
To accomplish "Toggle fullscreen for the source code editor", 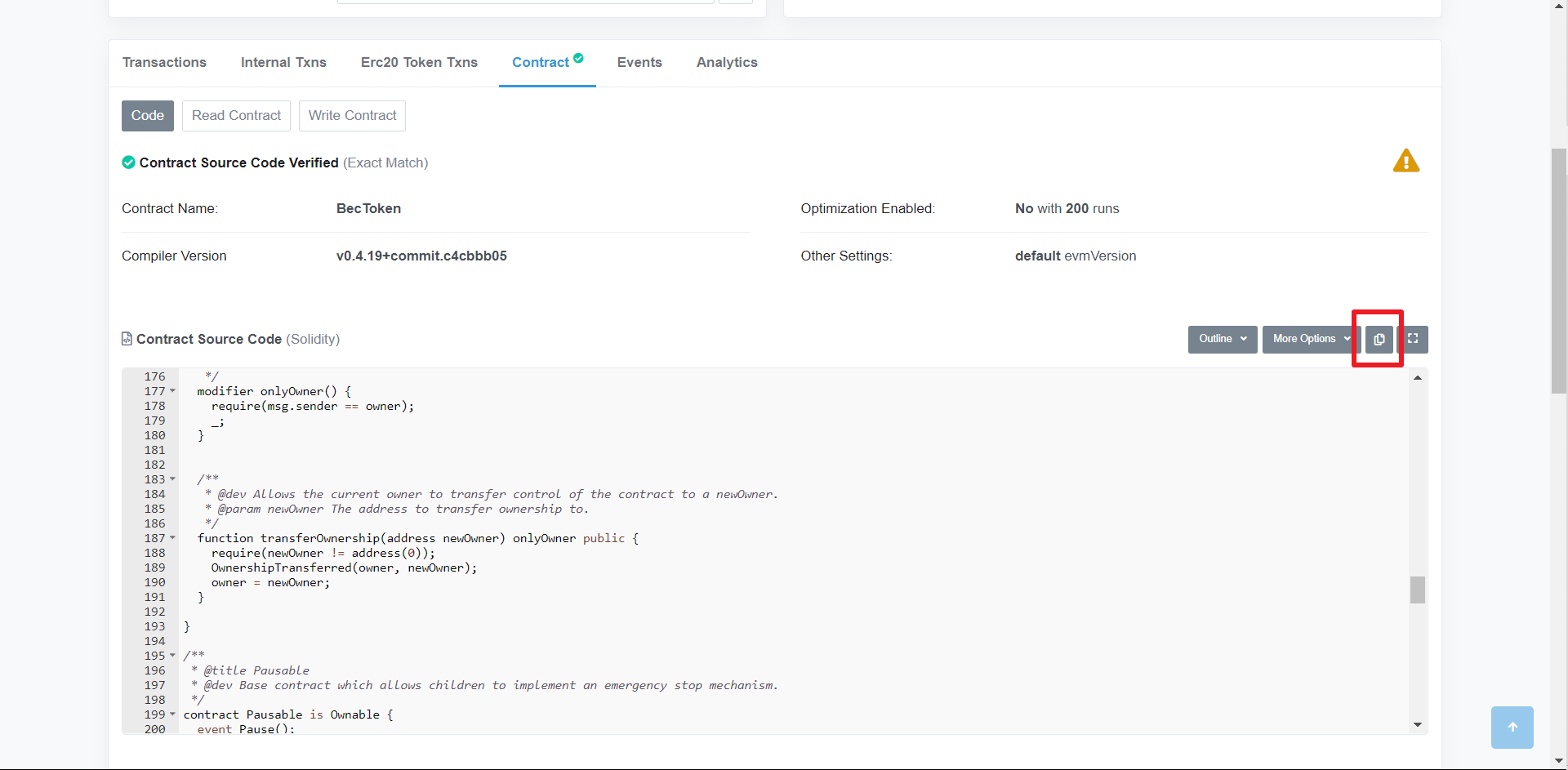I will (x=1413, y=339).
